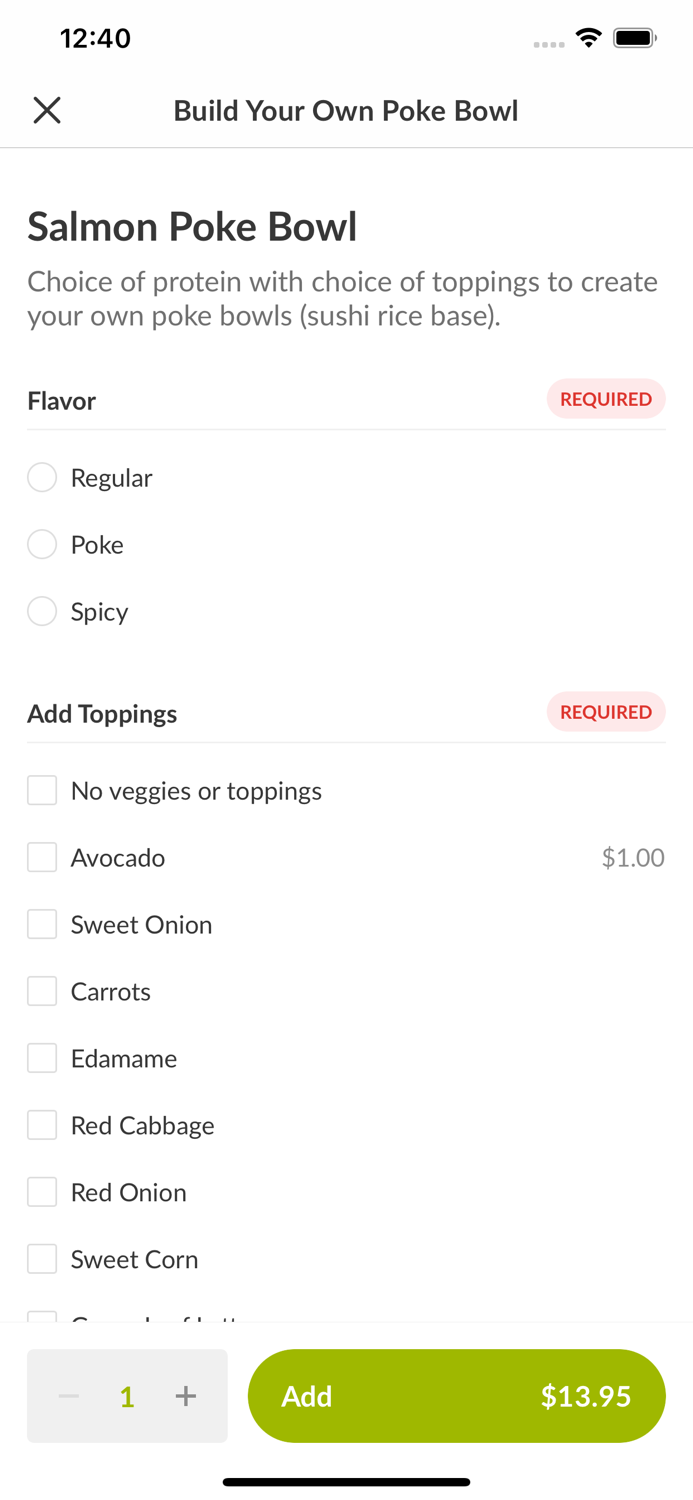Image resolution: width=693 pixels, height=1500 pixels.
Task: Choose the Spicy flavor
Action: tap(42, 611)
